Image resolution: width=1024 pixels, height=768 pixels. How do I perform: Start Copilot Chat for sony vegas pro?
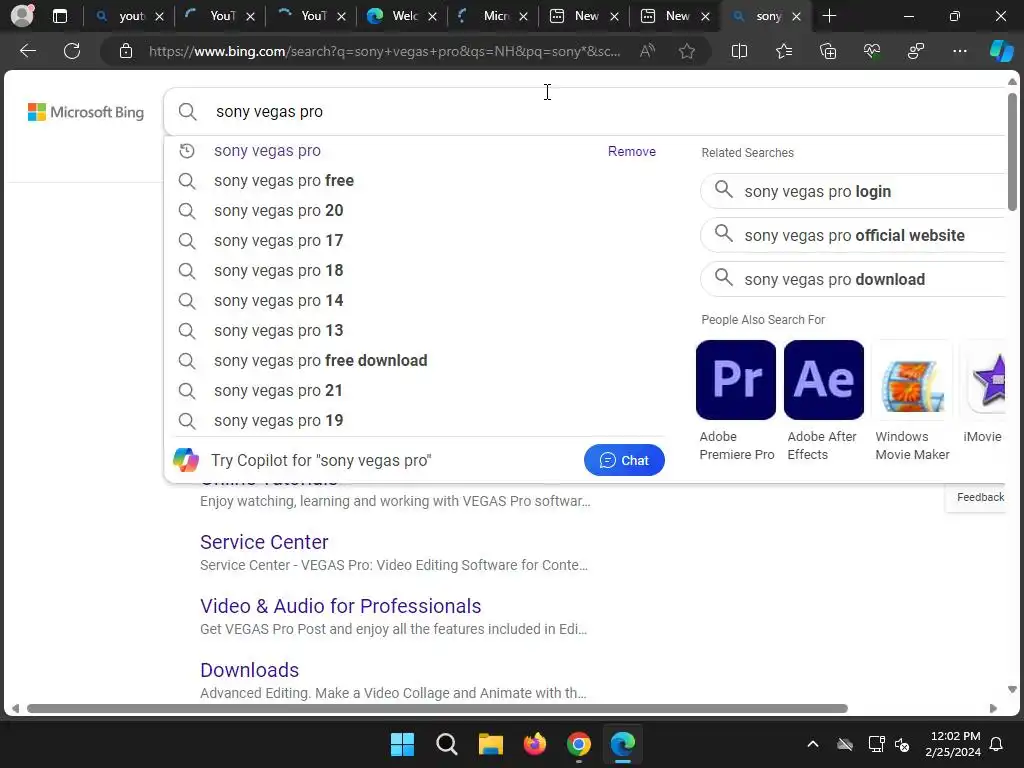pyautogui.click(x=624, y=460)
